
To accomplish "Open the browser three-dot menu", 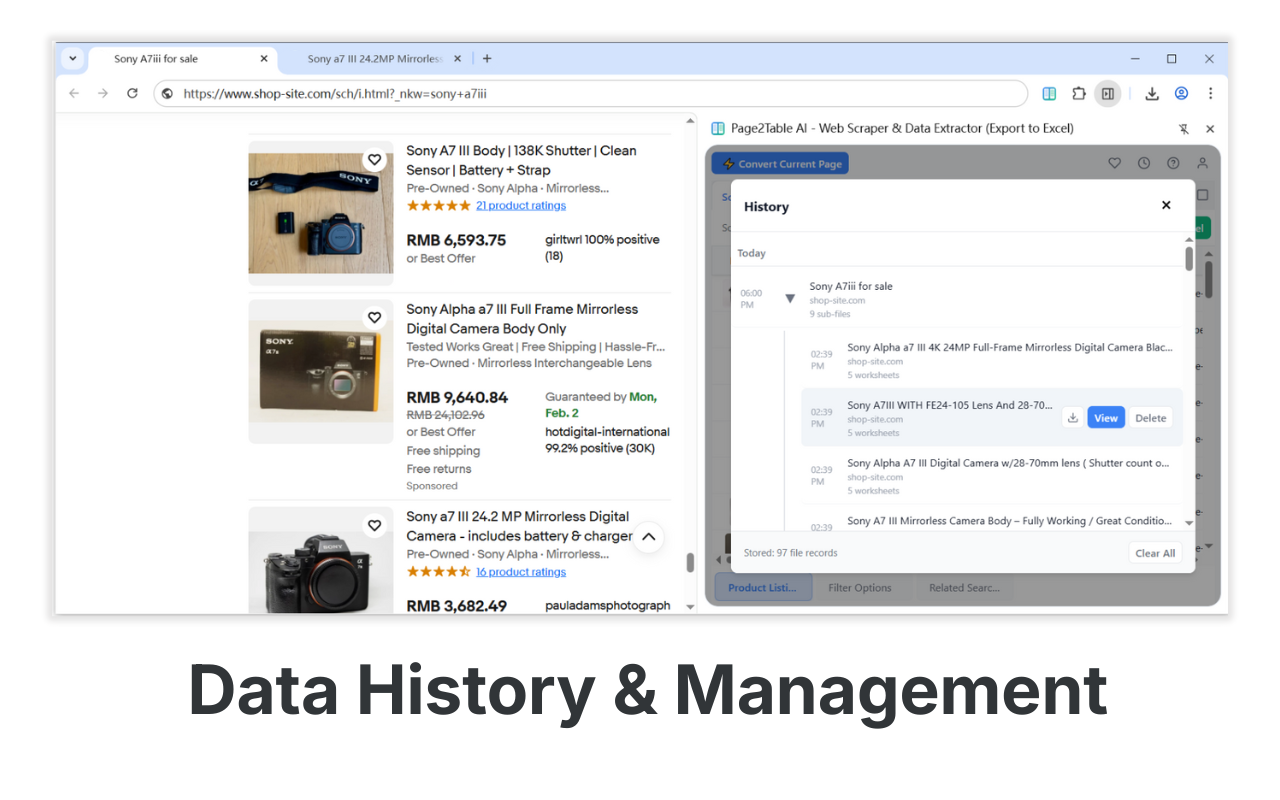I will (1210, 93).
